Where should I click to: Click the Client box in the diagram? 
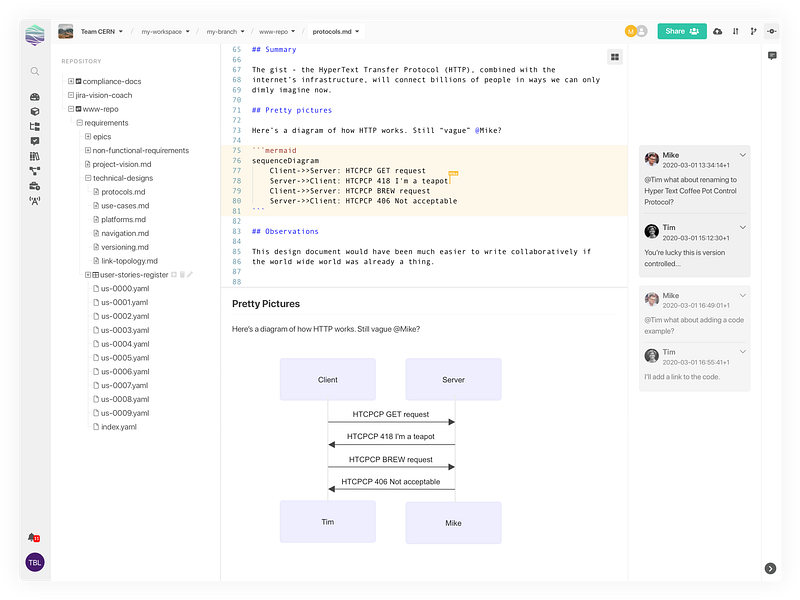(328, 380)
